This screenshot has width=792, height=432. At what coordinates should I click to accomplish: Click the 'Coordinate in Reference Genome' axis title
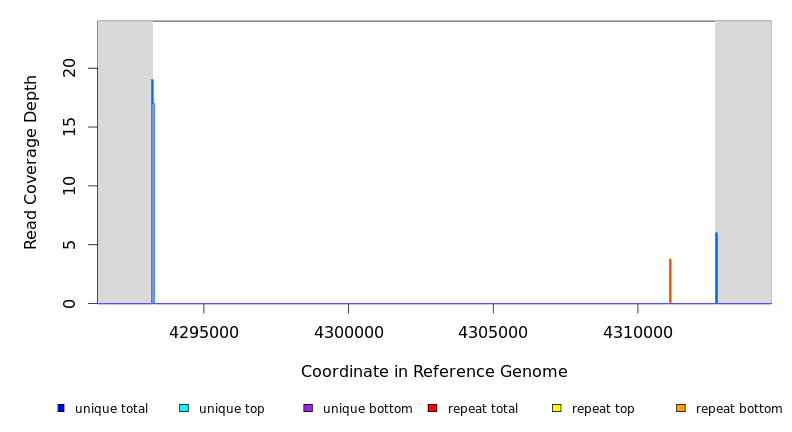pyautogui.click(x=434, y=372)
